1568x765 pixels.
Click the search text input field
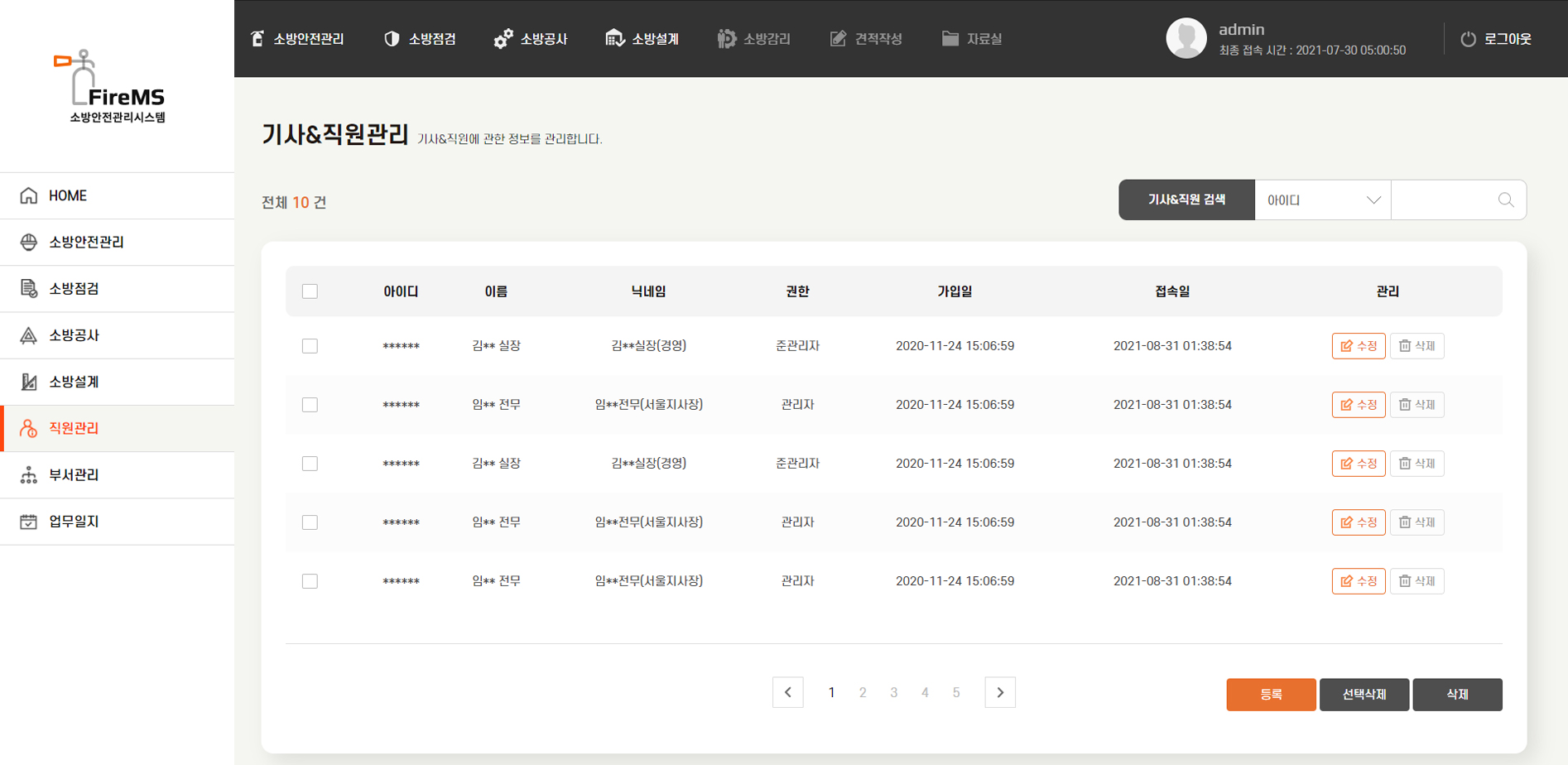pyautogui.click(x=1445, y=200)
